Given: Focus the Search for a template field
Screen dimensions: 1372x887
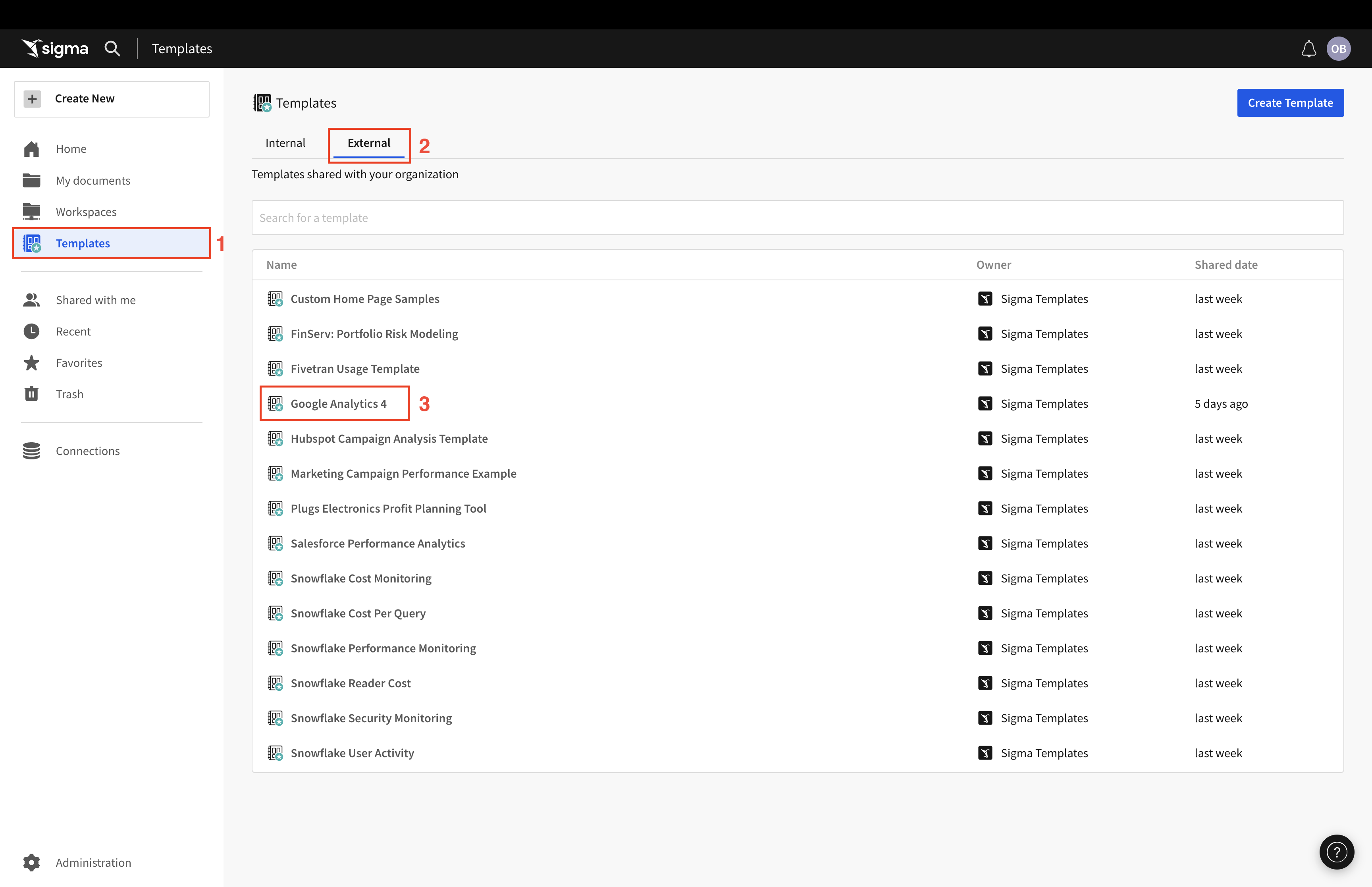Looking at the screenshot, I should (x=797, y=218).
